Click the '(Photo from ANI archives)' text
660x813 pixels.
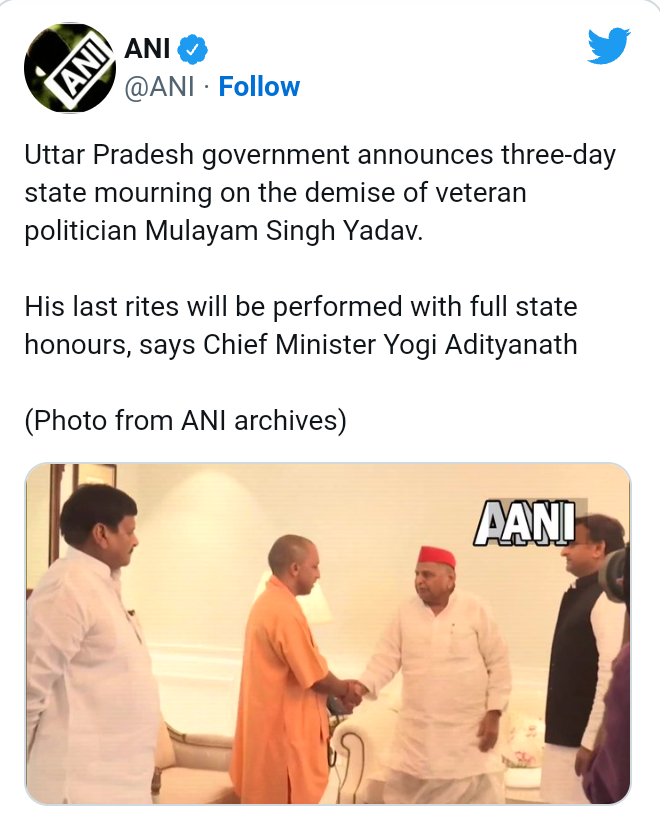pos(186,420)
